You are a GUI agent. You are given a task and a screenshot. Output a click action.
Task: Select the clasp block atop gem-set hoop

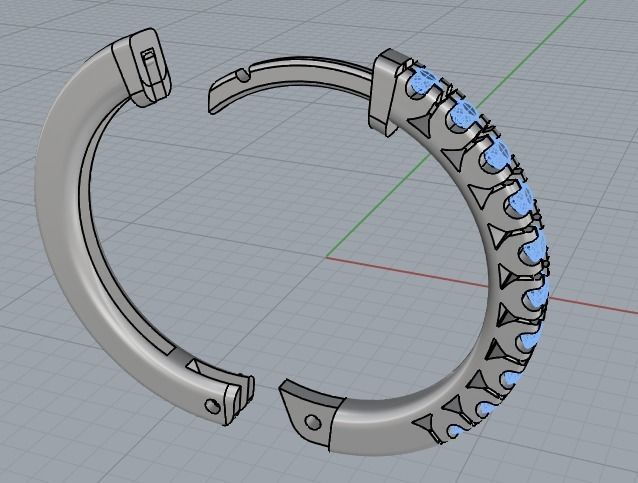pyautogui.click(x=386, y=92)
